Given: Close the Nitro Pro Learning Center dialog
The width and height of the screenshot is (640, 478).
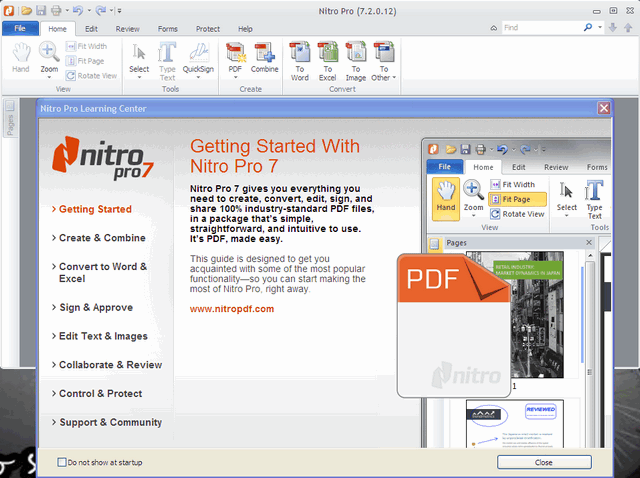Looking at the screenshot, I should point(604,108).
